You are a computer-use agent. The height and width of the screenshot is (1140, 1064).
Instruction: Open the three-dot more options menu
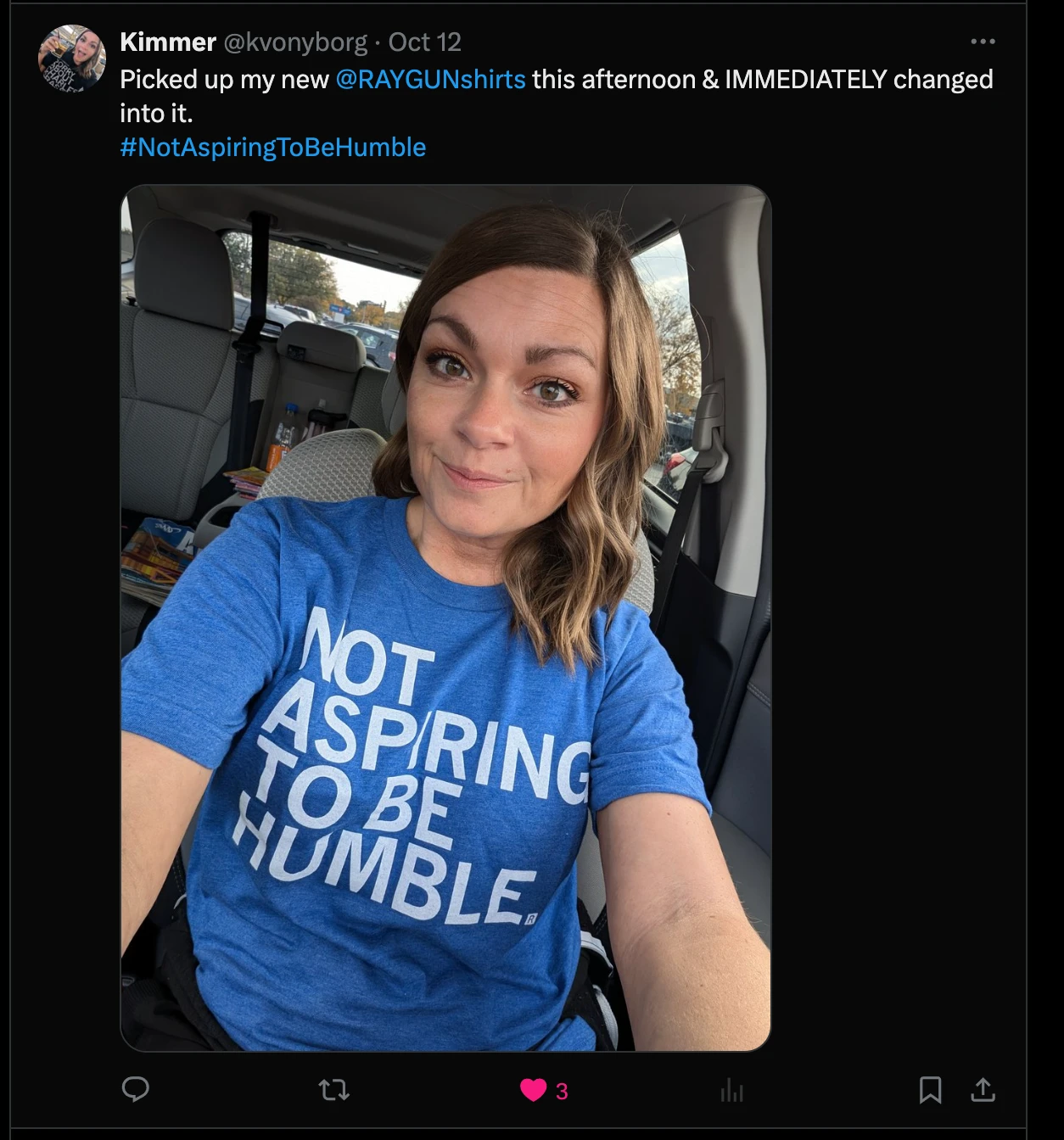pos(983,42)
